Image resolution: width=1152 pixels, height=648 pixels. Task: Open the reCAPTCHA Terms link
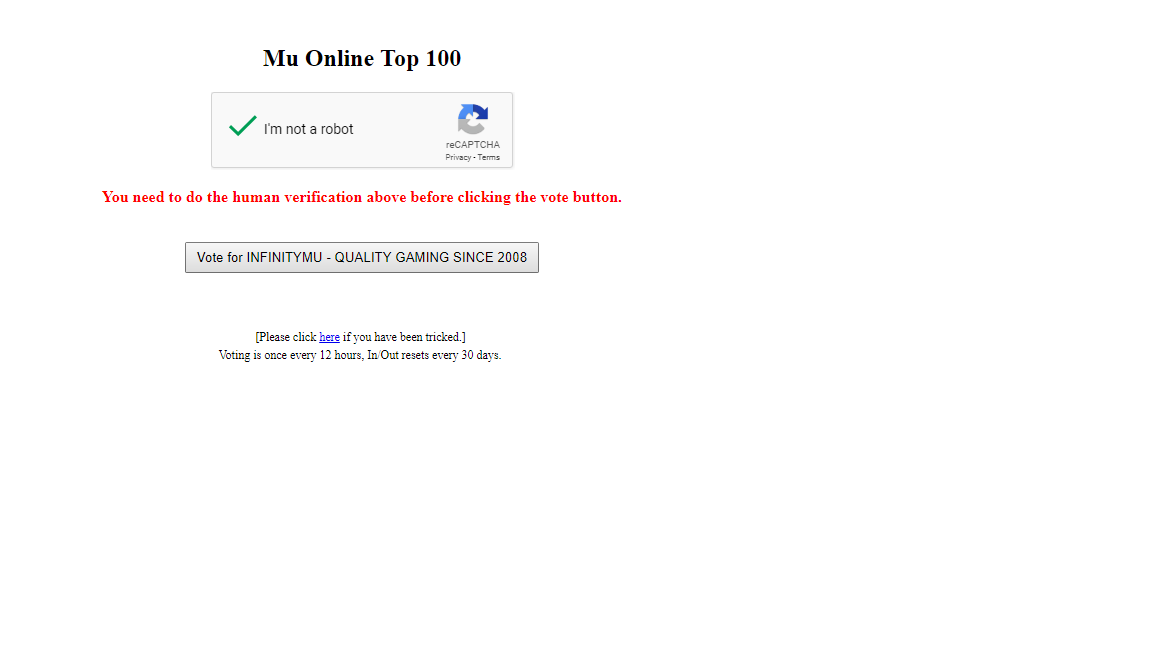coord(489,157)
